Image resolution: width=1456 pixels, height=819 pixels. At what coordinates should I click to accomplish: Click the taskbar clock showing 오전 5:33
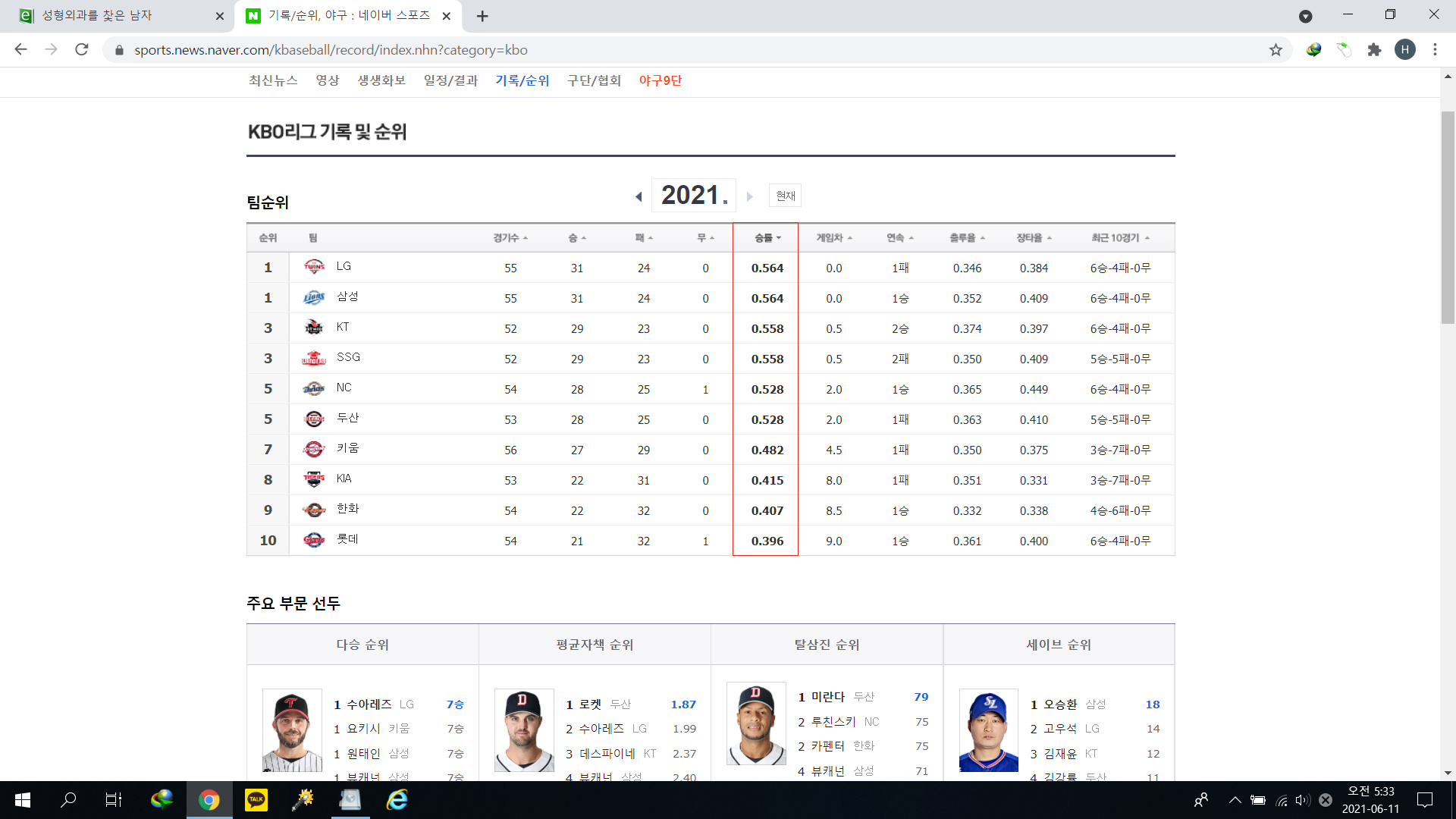click(1370, 800)
